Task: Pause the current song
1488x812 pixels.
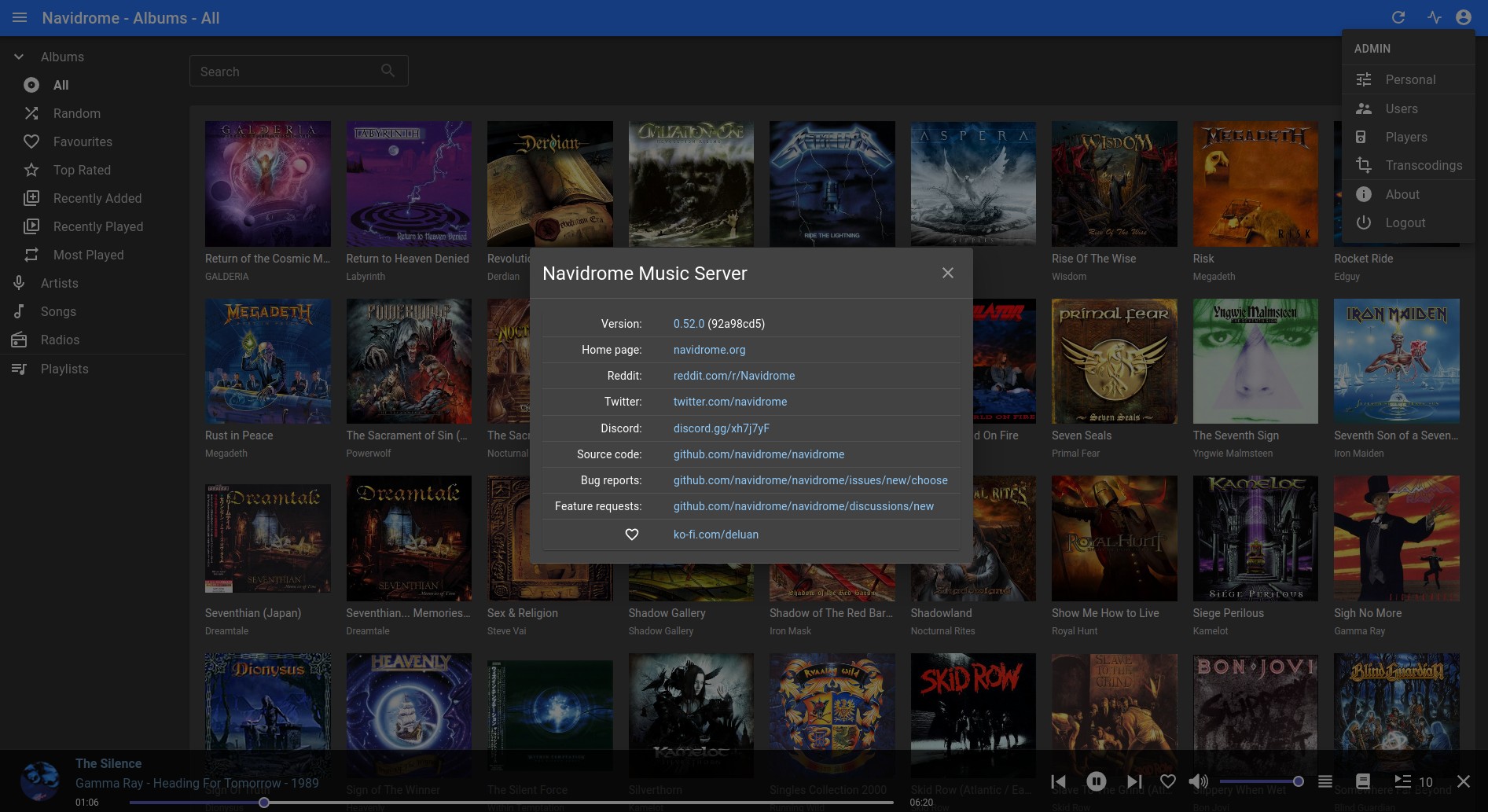Action: pos(1096,781)
